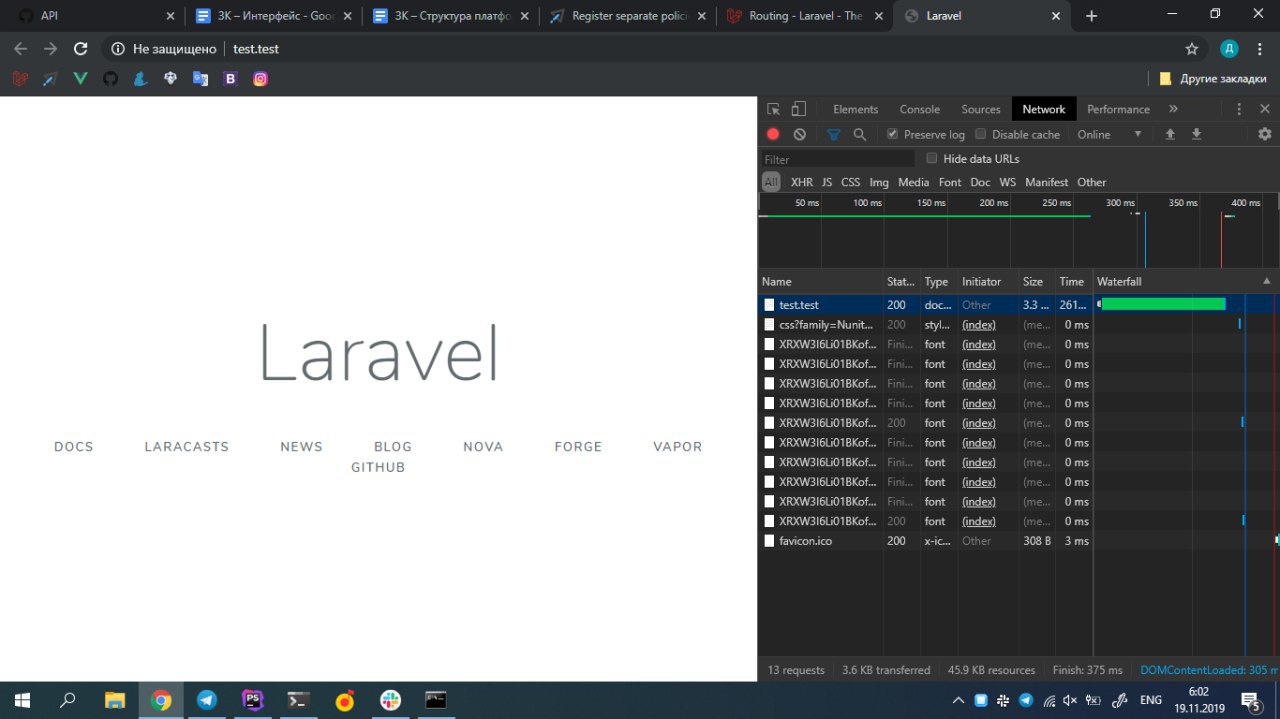Filter requests by CSS
This screenshot has width=1280, height=719.
(x=850, y=182)
